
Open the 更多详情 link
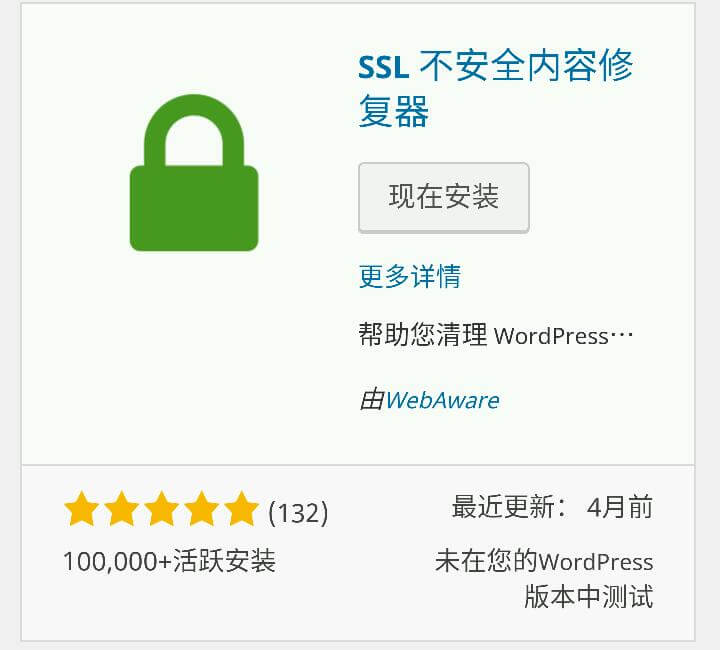[x=410, y=276]
